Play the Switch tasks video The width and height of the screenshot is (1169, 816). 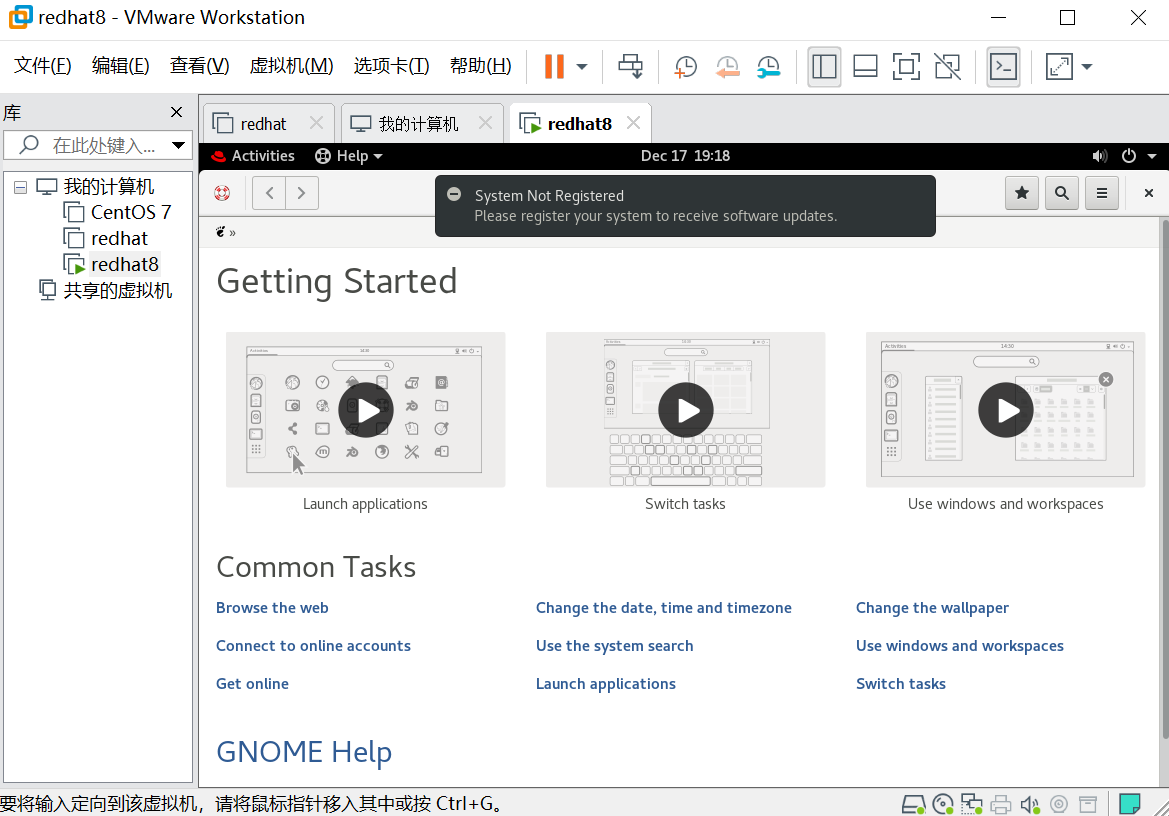pyautogui.click(x=685, y=410)
